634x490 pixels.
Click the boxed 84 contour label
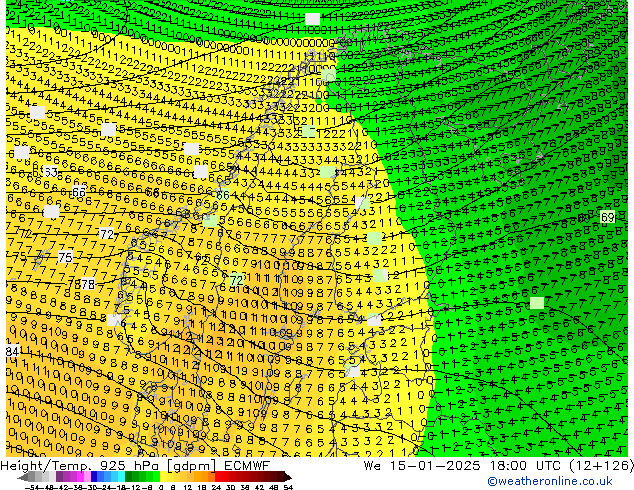click(13, 351)
